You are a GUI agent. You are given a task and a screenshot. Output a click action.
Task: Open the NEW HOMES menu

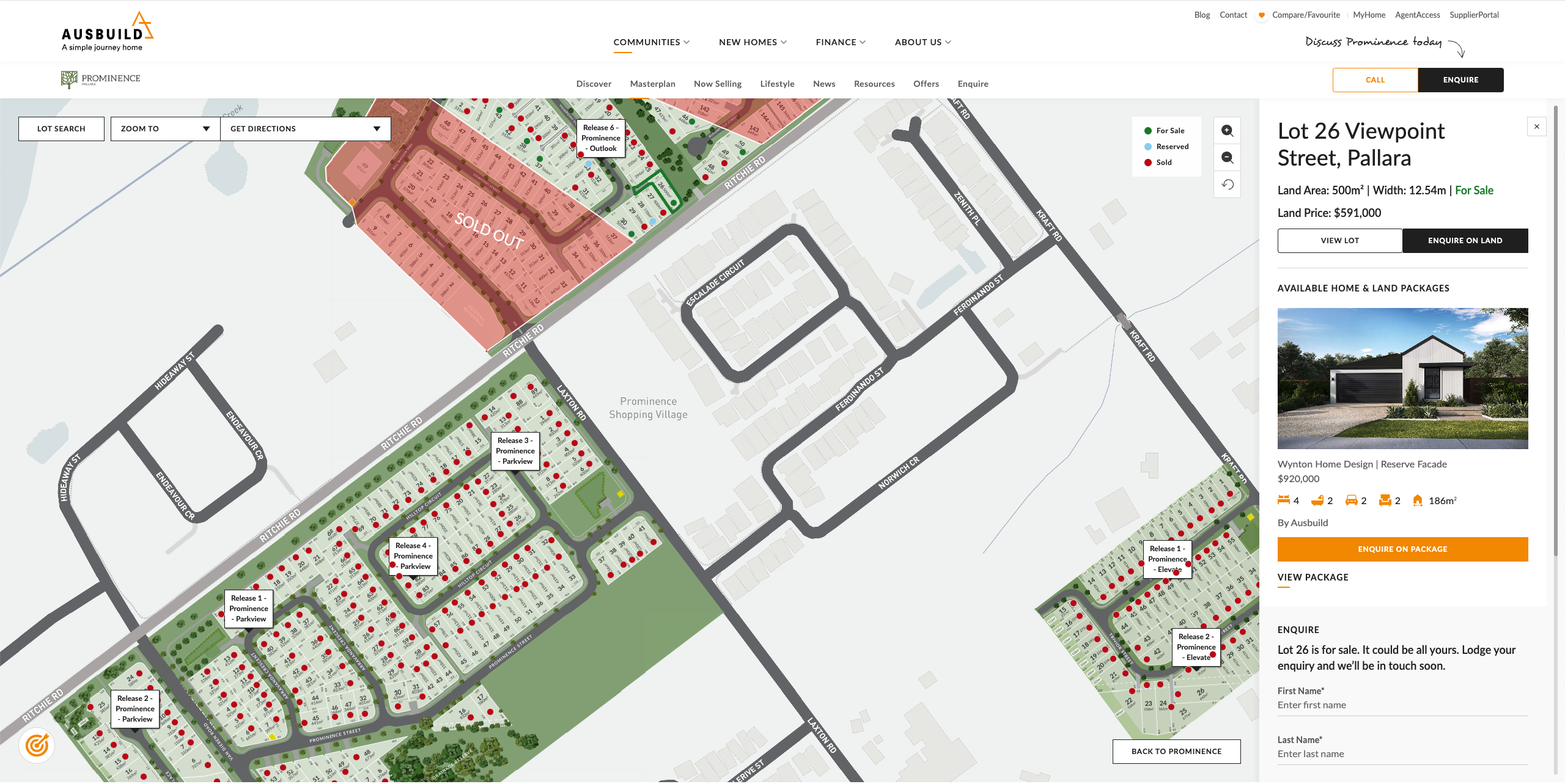coord(753,42)
